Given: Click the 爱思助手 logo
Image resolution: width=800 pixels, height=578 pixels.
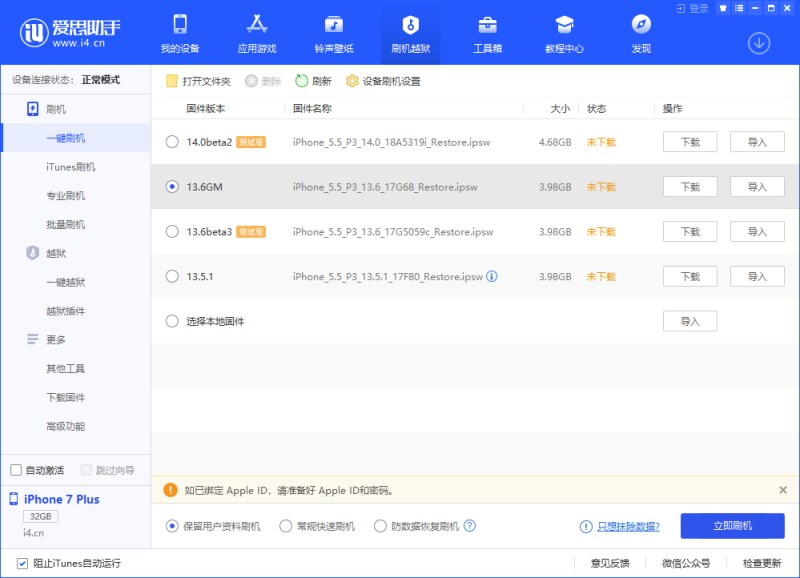Looking at the screenshot, I should pyautogui.click(x=70, y=33).
